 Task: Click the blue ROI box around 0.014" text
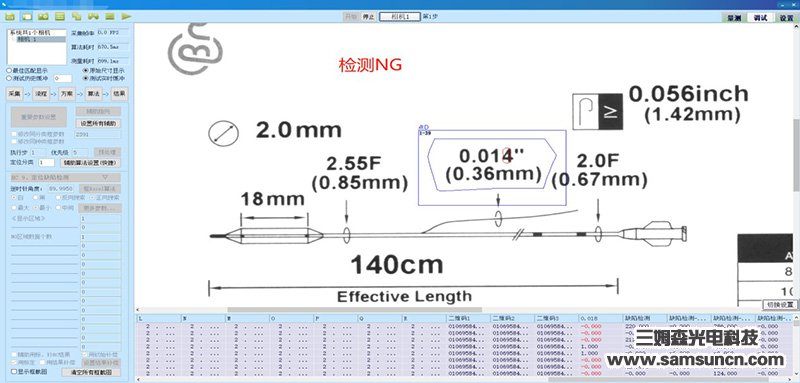[x=492, y=168]
